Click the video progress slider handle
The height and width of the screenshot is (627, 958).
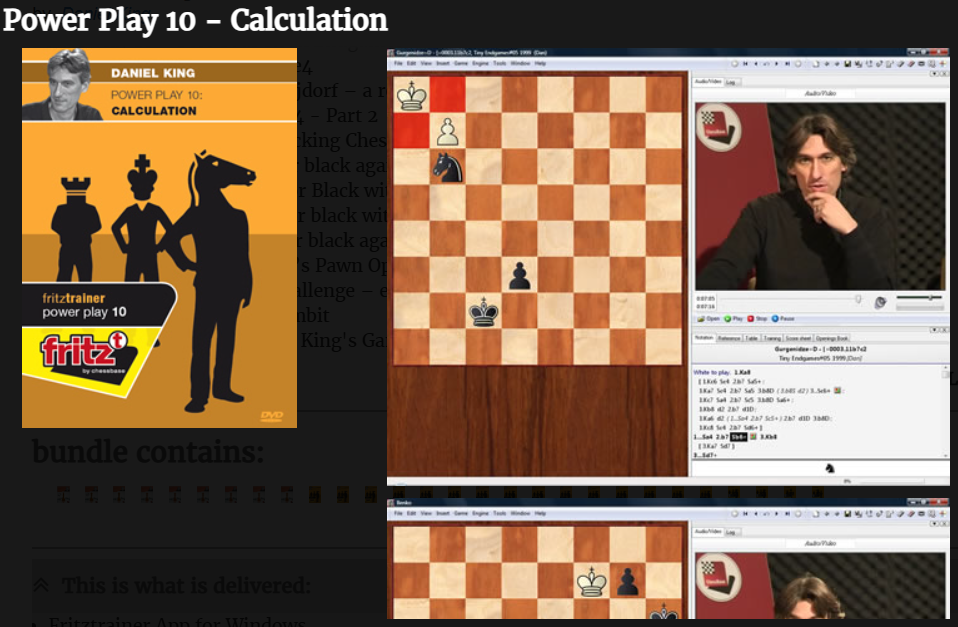tap(858, 299)
